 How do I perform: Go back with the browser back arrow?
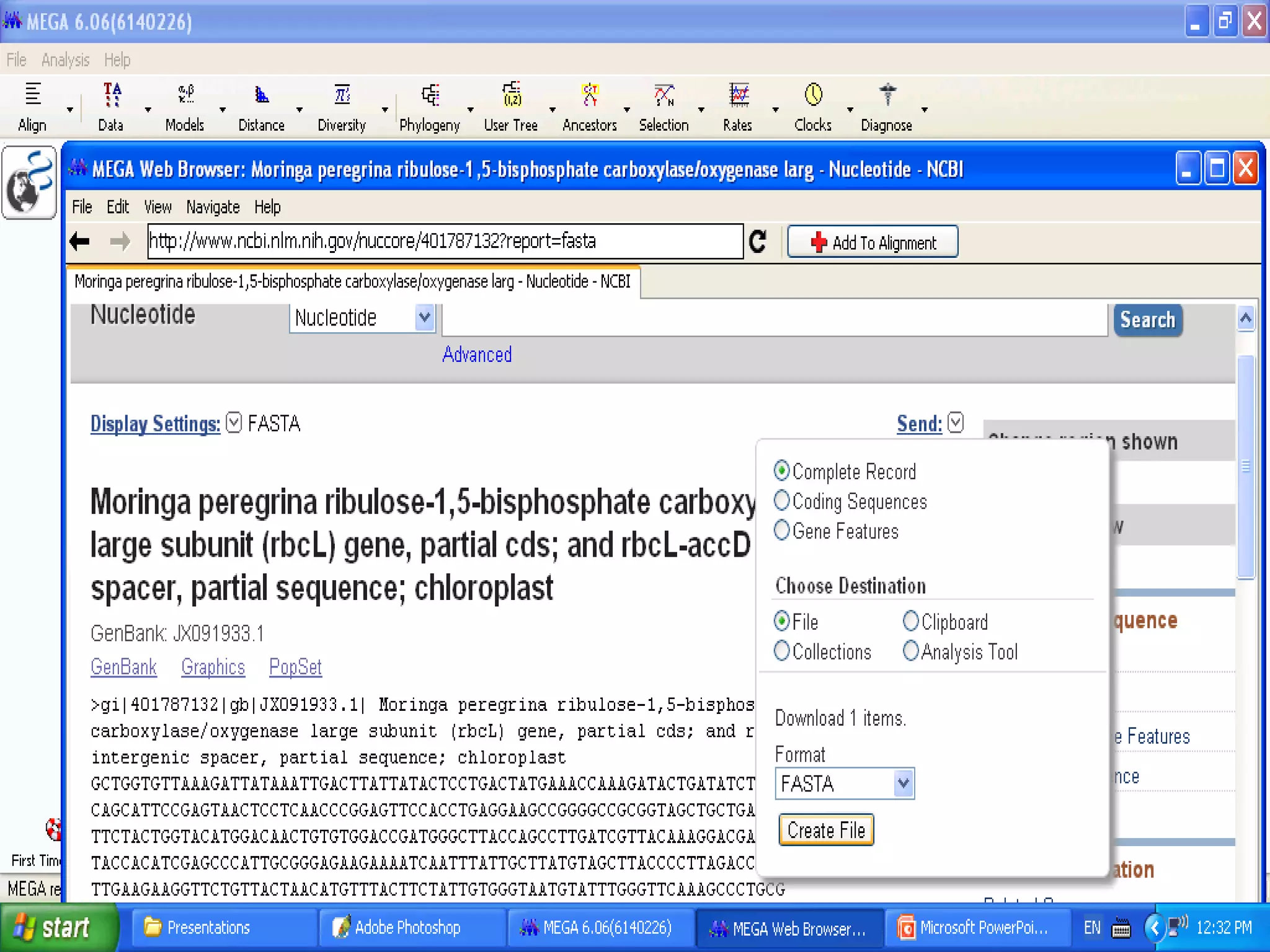[80, 241]
